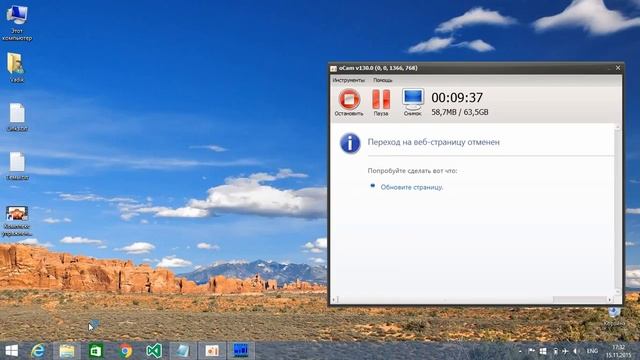Click the blue info icon in oCam page

pyautogui.click(x=350, y=143)
